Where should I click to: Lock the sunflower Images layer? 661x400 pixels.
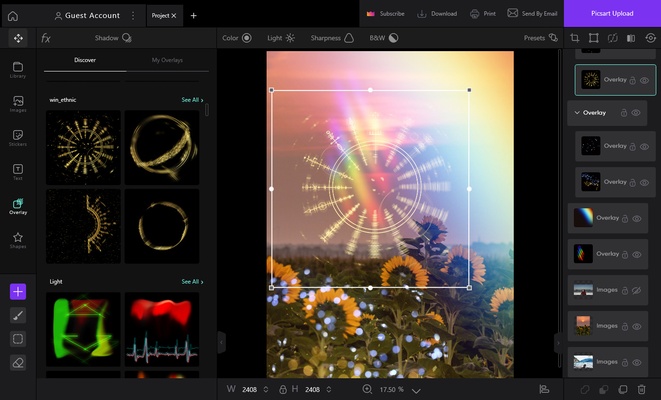pos(625,327)
